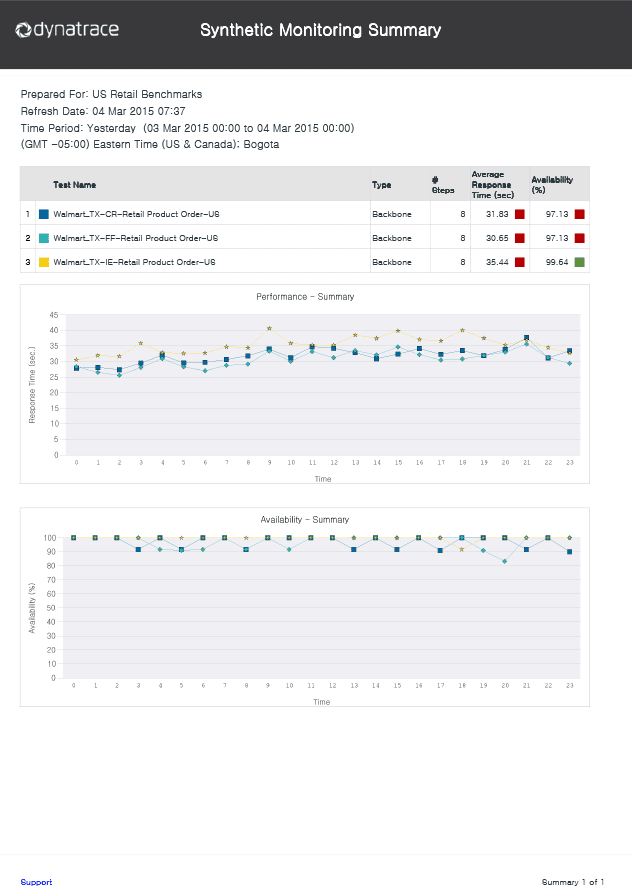Click red availability indicator in Walmart_TX-CR row

(x=580, y=214)
